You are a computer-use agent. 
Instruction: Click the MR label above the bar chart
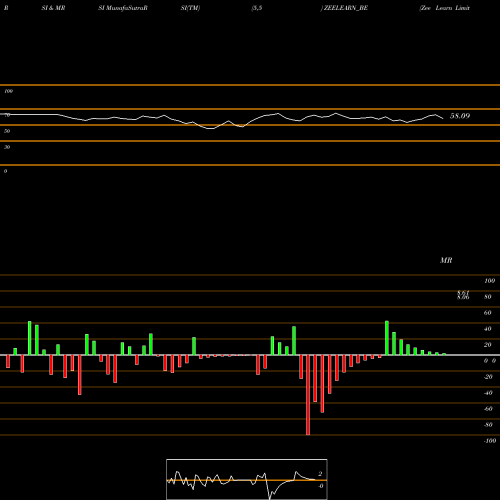[x=446, y=260]
